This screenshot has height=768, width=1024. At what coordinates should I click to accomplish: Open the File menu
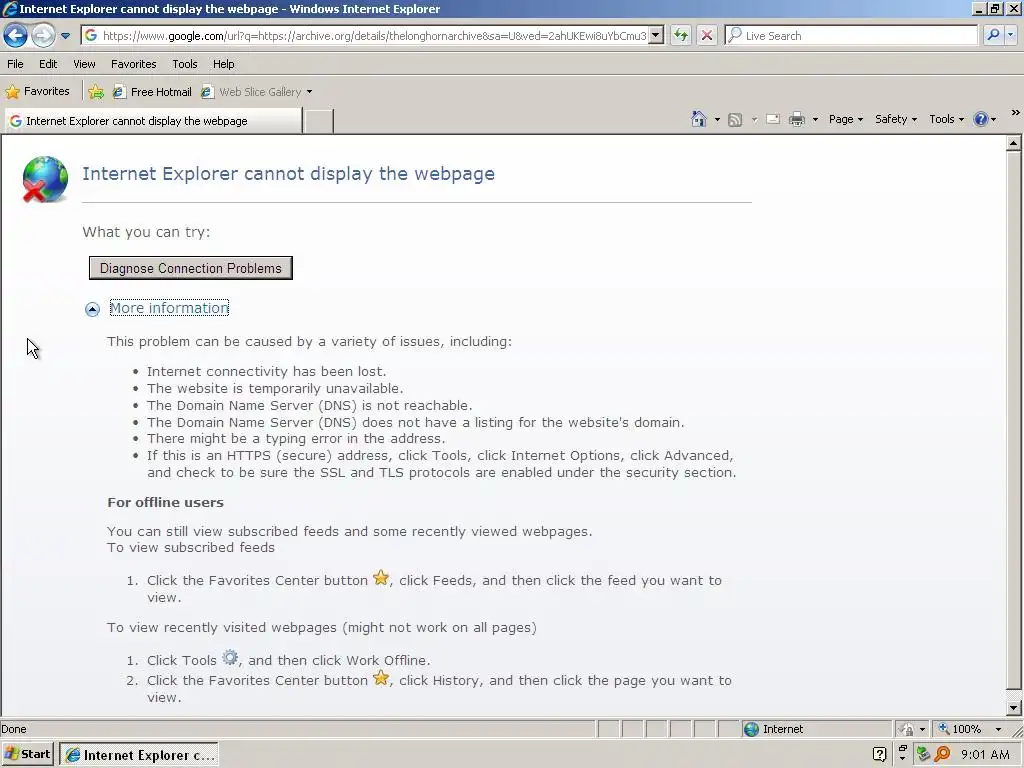coord(15,64)
